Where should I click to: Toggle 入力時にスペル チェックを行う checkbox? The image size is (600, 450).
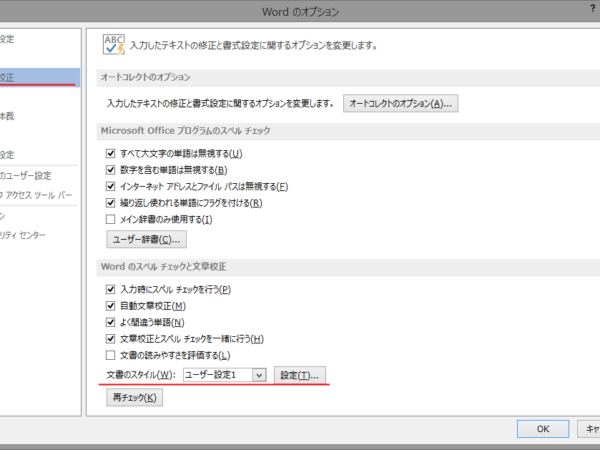pos(110,289)
